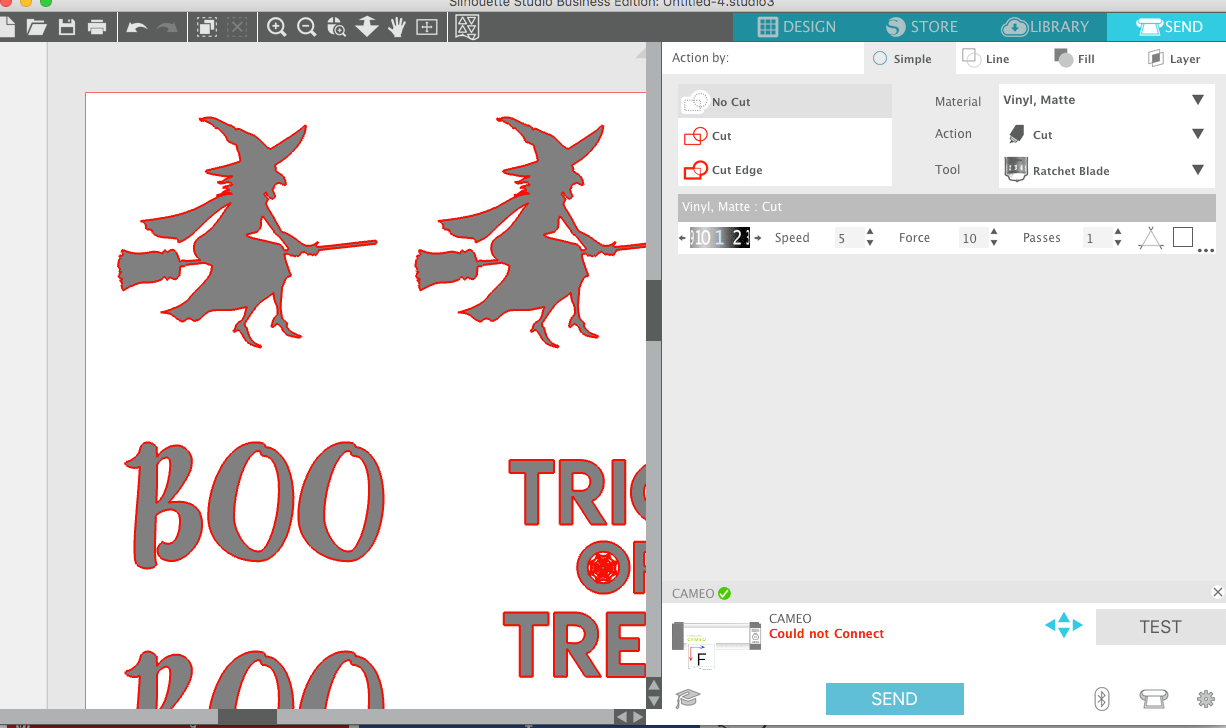Click the macOS green zoom window button

pos(46,3)
